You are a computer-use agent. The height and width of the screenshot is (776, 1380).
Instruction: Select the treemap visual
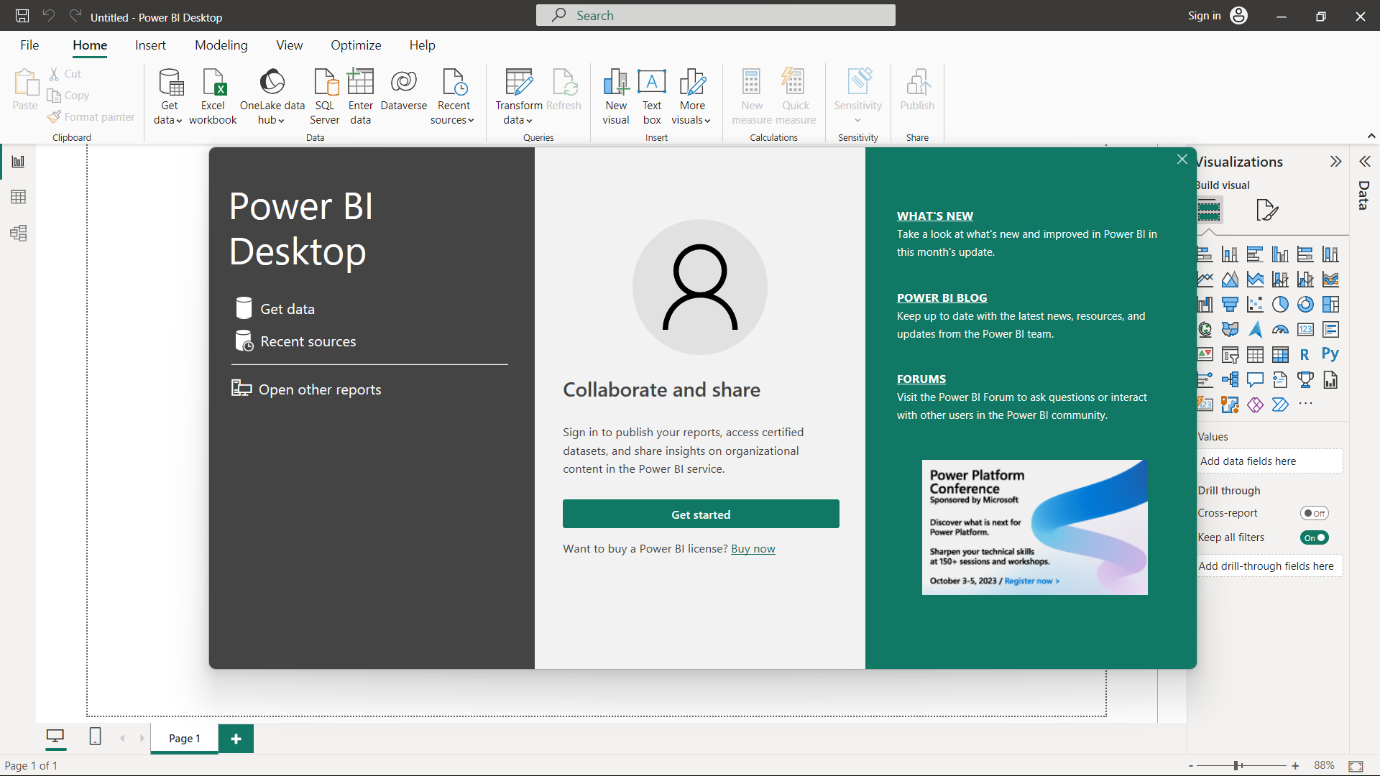(1330, 304)
